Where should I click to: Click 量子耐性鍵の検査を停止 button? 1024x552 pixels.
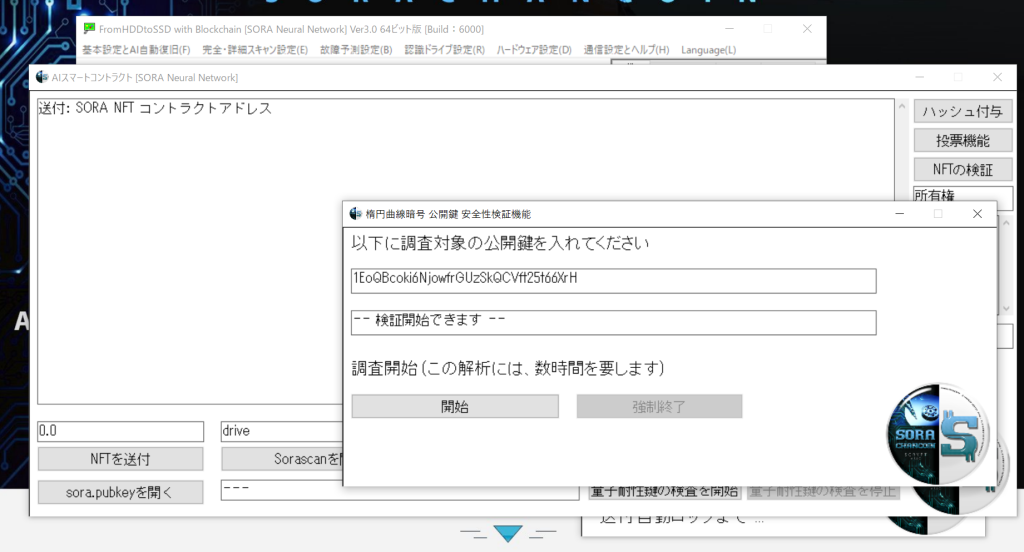pyautogui.click(x=823, y=492)
